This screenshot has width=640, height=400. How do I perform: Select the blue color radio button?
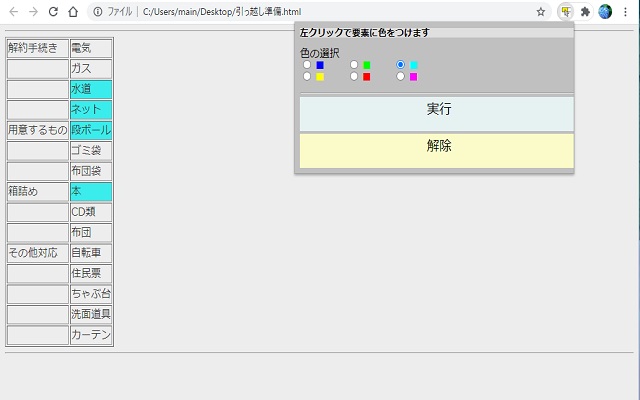(307, 64)
